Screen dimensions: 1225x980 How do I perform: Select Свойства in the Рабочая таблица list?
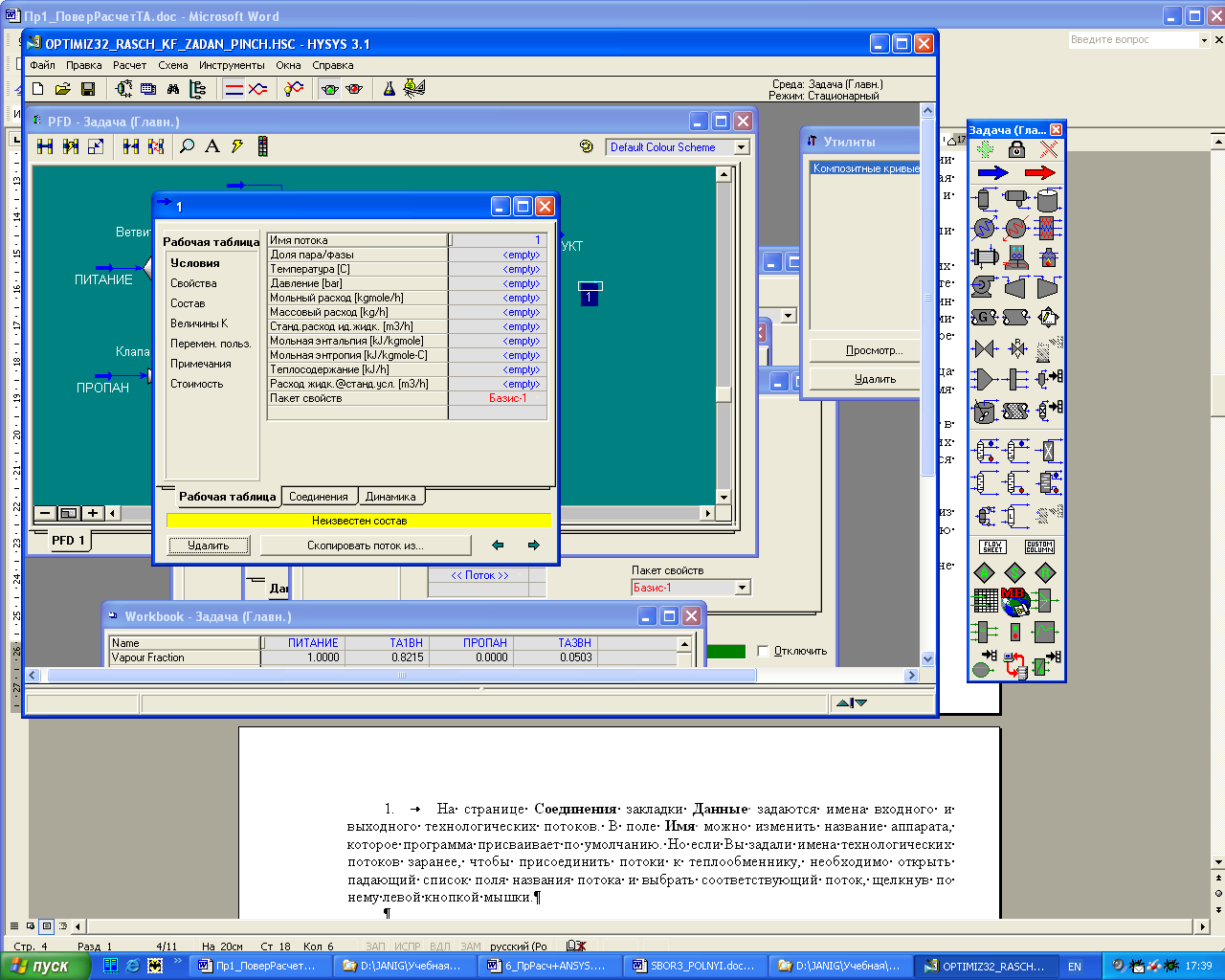coord(193,283)
